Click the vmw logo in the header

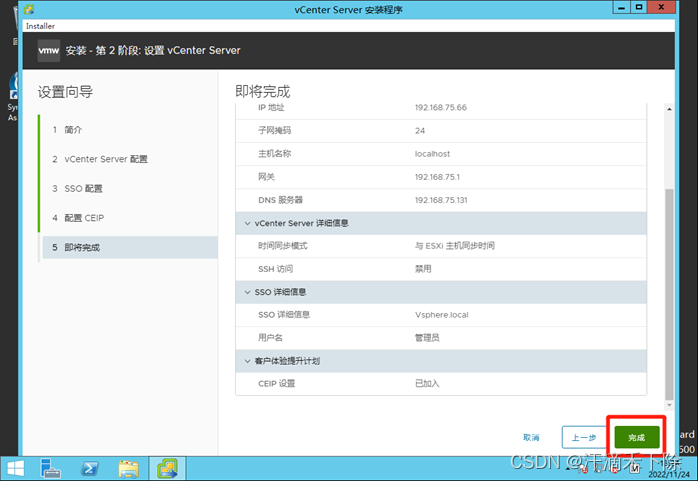click(48, 50)
